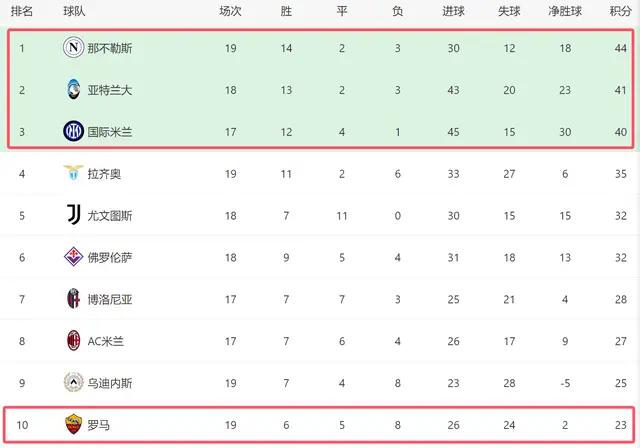Click the Napoli club logo
This screenshot has width=640, height=448.
click(x=73, y=47)
